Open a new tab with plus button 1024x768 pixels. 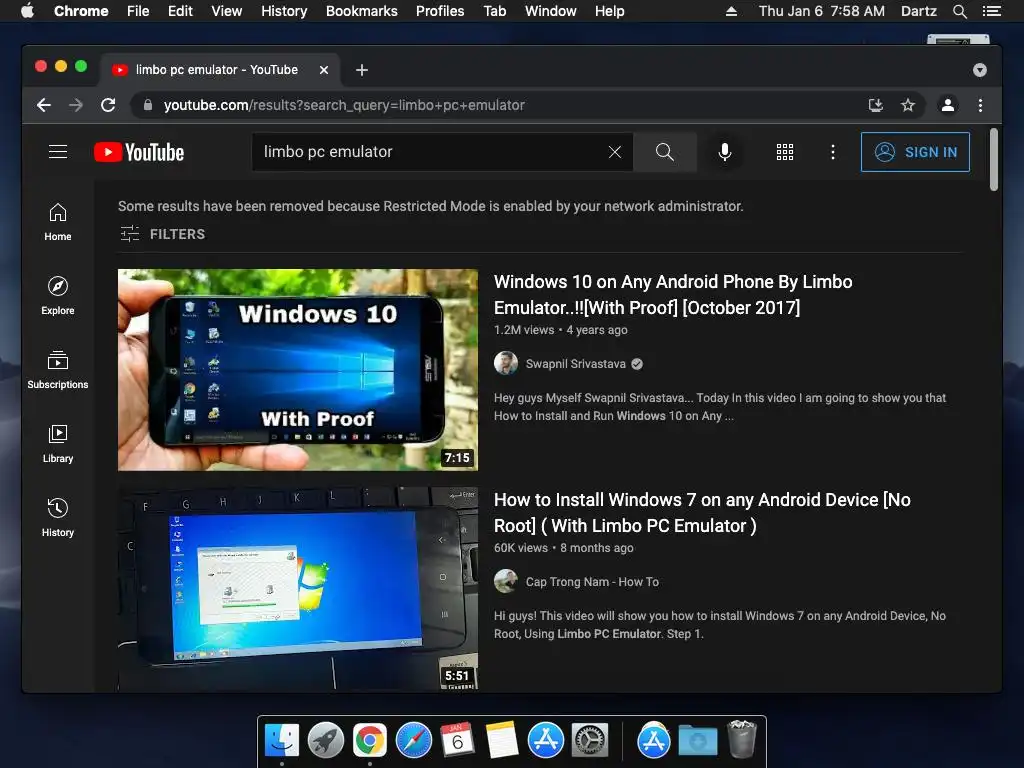(362, 70)
